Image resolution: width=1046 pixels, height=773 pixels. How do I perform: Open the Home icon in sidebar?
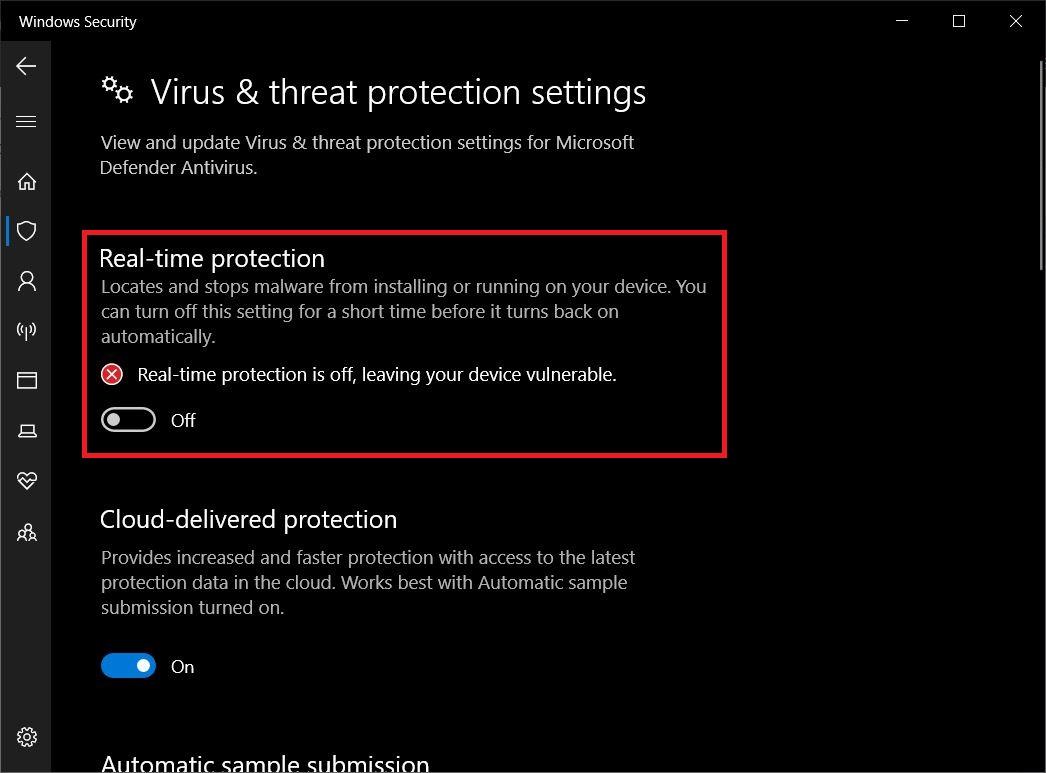pyautogui.click(x=27, y=181)
